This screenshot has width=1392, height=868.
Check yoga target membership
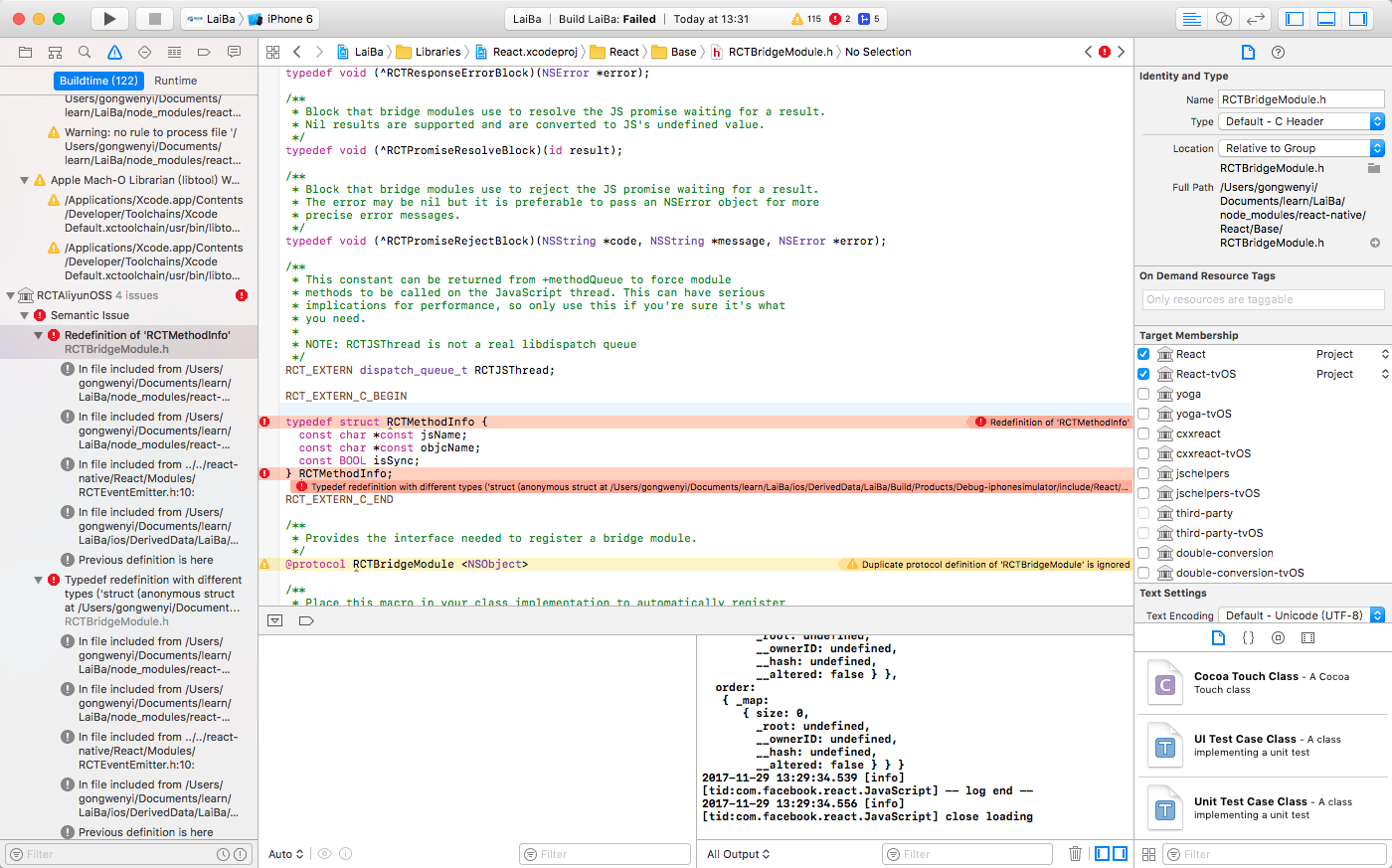click(1143, 394)
